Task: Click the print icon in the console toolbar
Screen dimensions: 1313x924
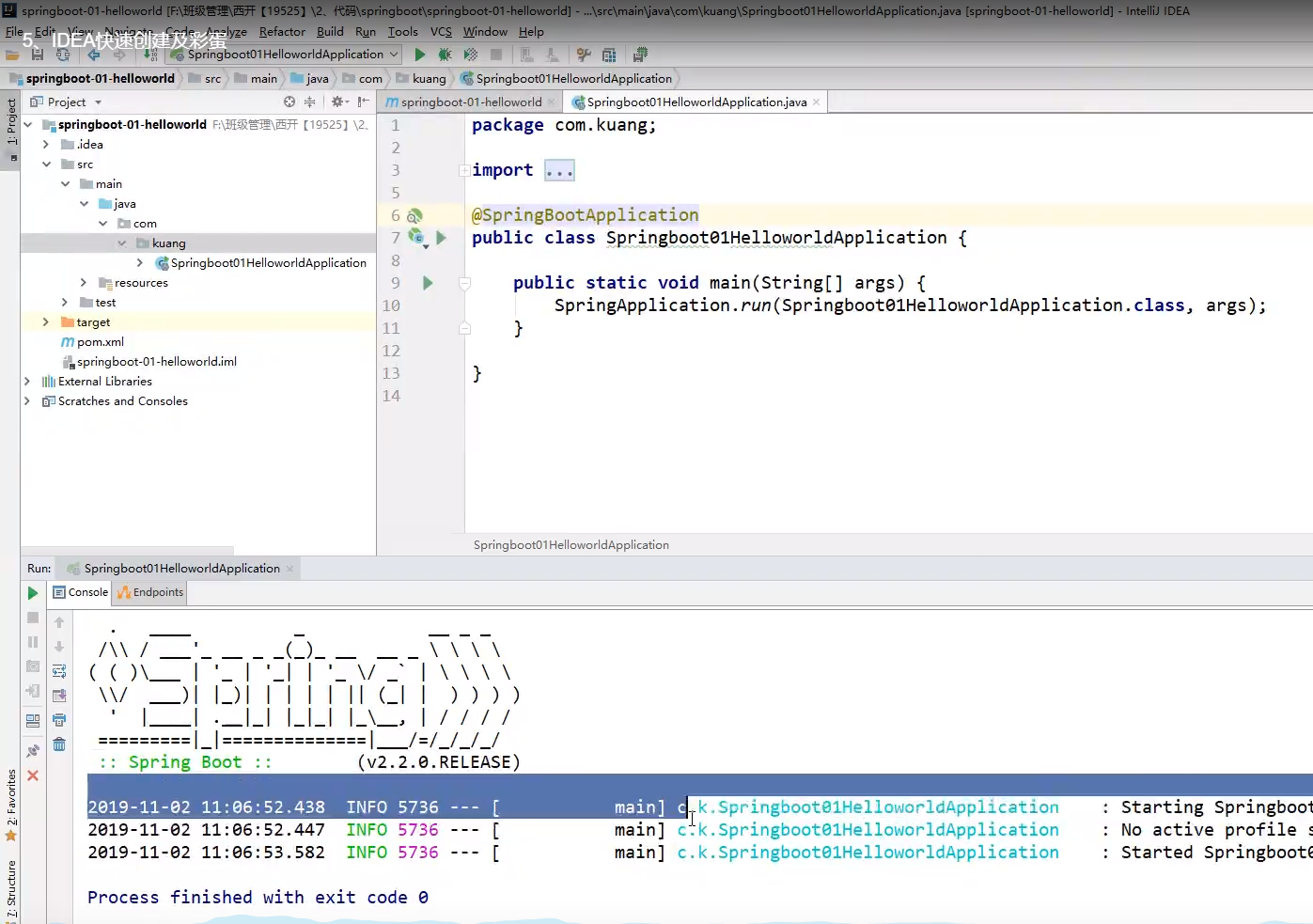Action: (59, 720)
